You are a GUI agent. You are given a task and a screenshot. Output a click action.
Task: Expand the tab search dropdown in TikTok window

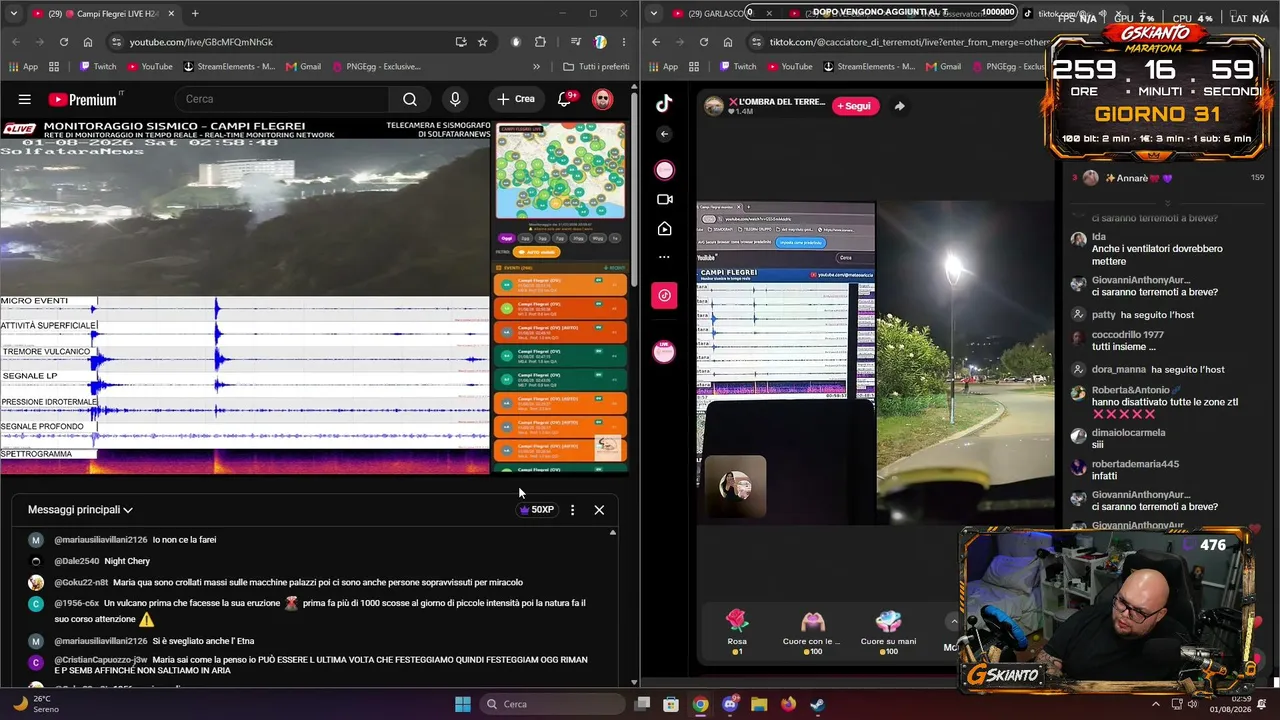tap(653, 14)
